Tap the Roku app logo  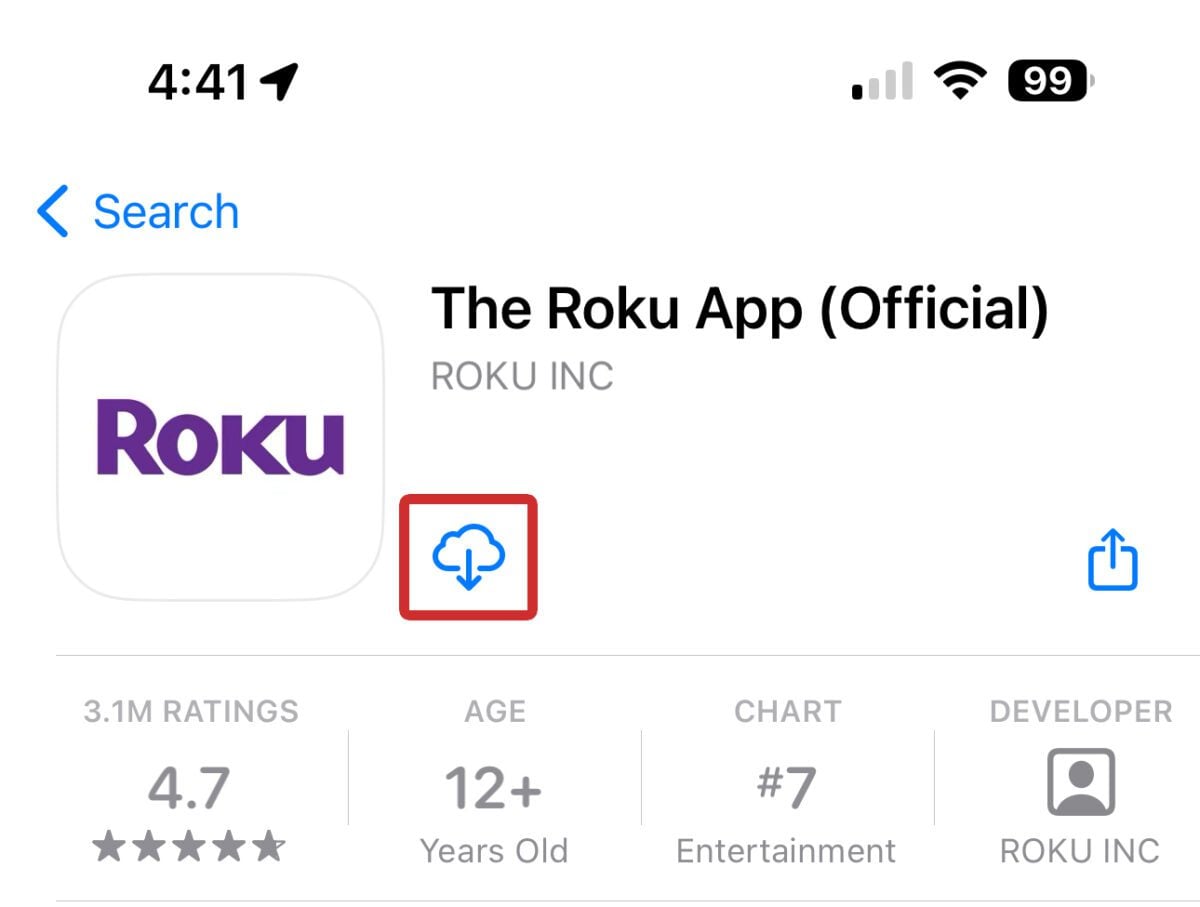click(x=220, y=437)
